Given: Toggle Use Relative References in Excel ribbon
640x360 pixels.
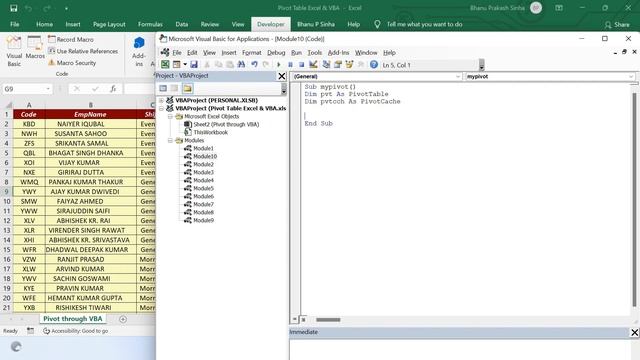Looking at the screenshot, I should (x=83, y=51).
